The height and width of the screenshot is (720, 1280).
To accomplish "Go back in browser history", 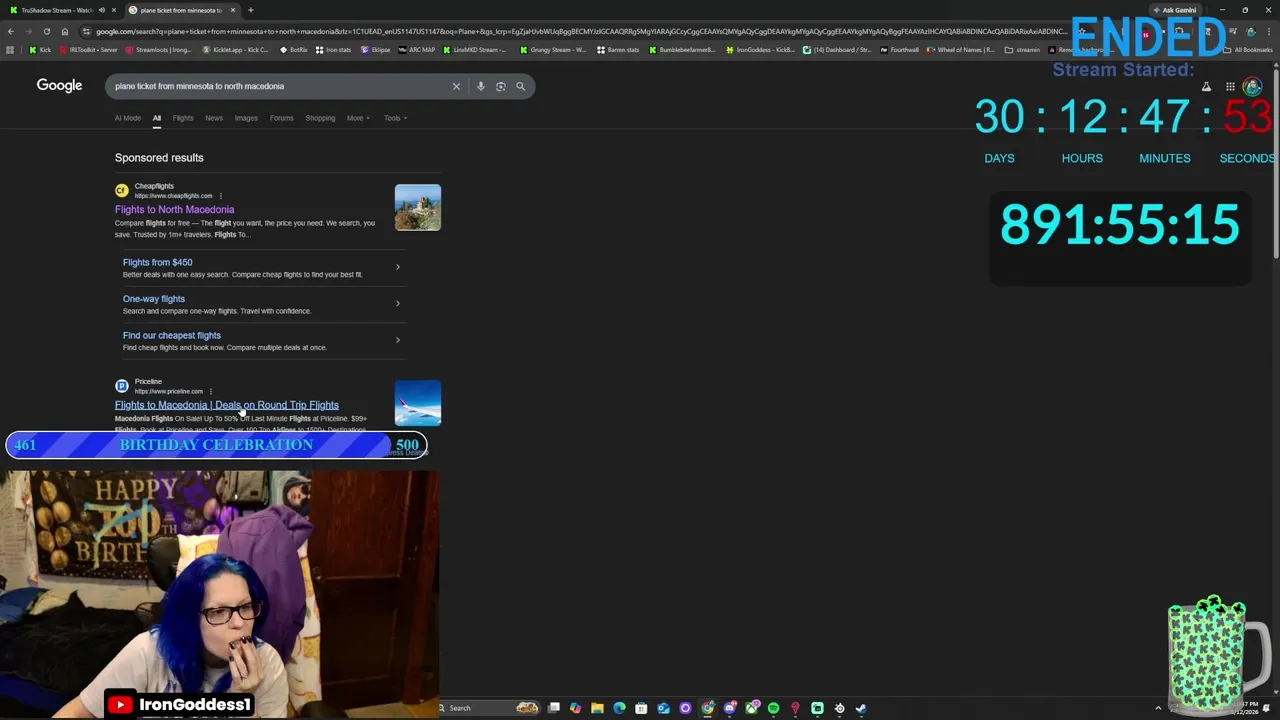I will pyautogui.click(x=11, y=31).
